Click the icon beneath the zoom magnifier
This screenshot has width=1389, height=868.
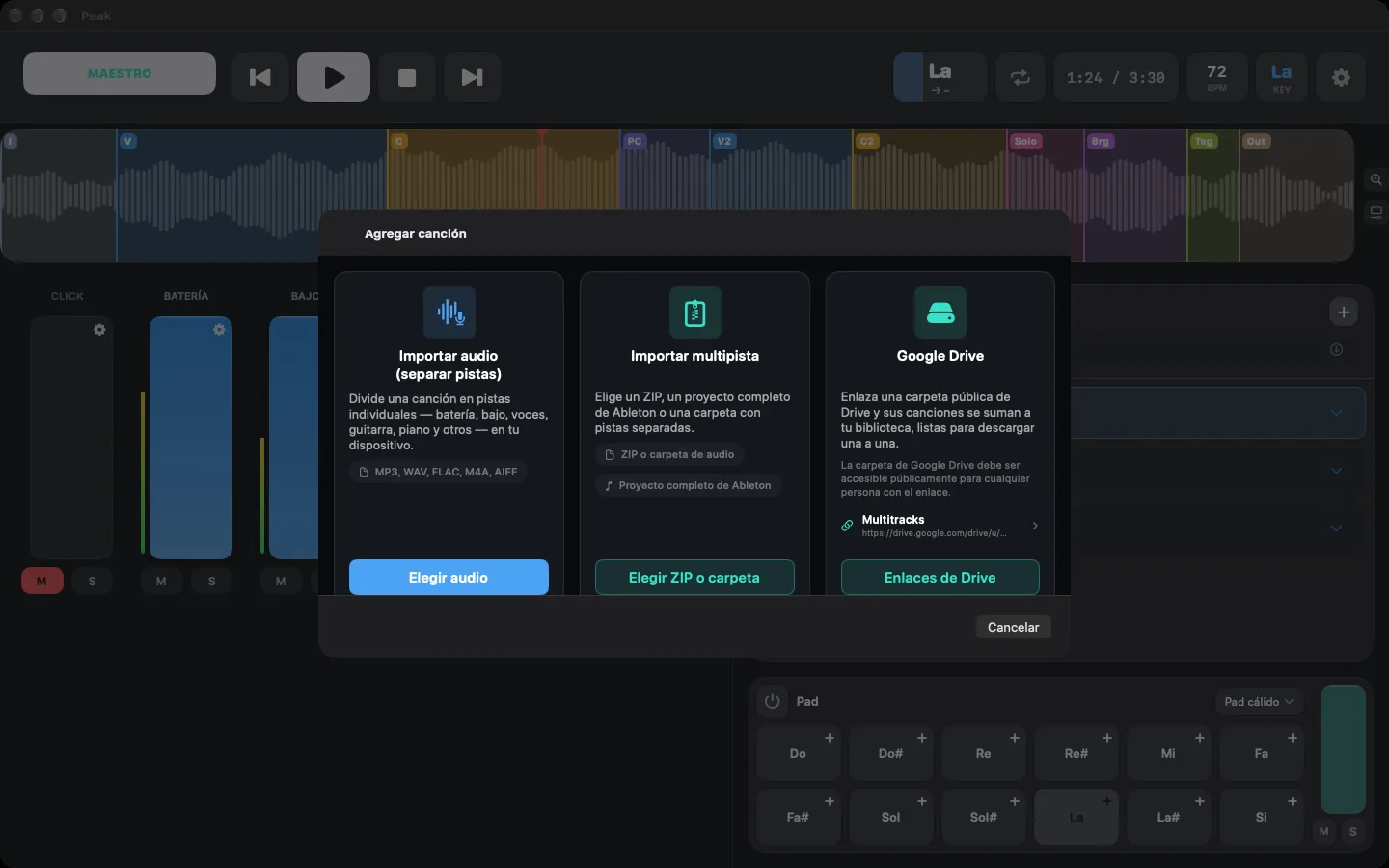(x=1376, y=213)
